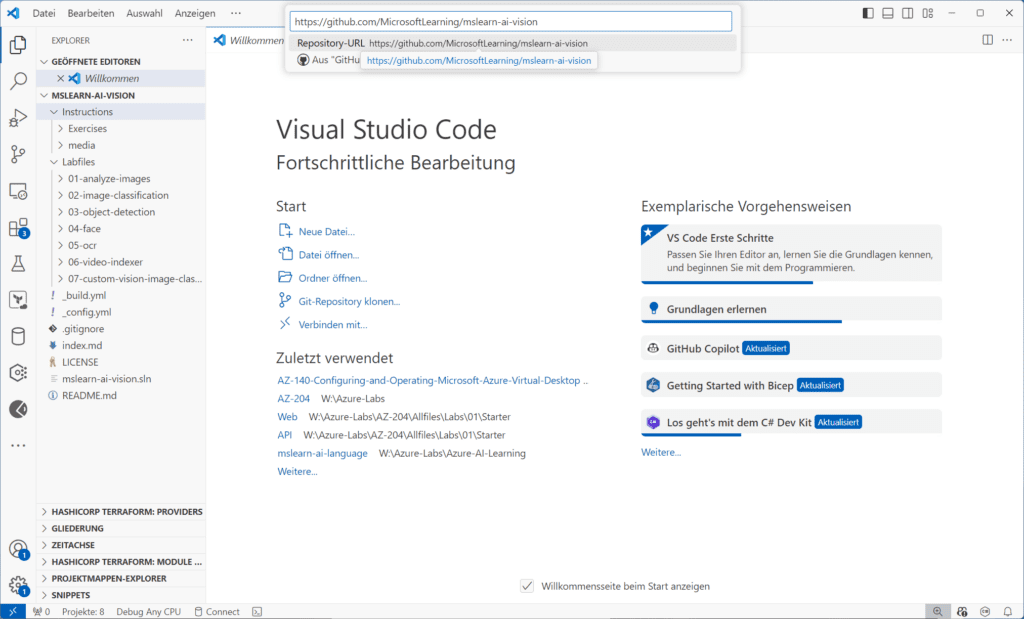Open the Anzeigen menu
This screenshot has height=619, width=1024.
(195, 13)
